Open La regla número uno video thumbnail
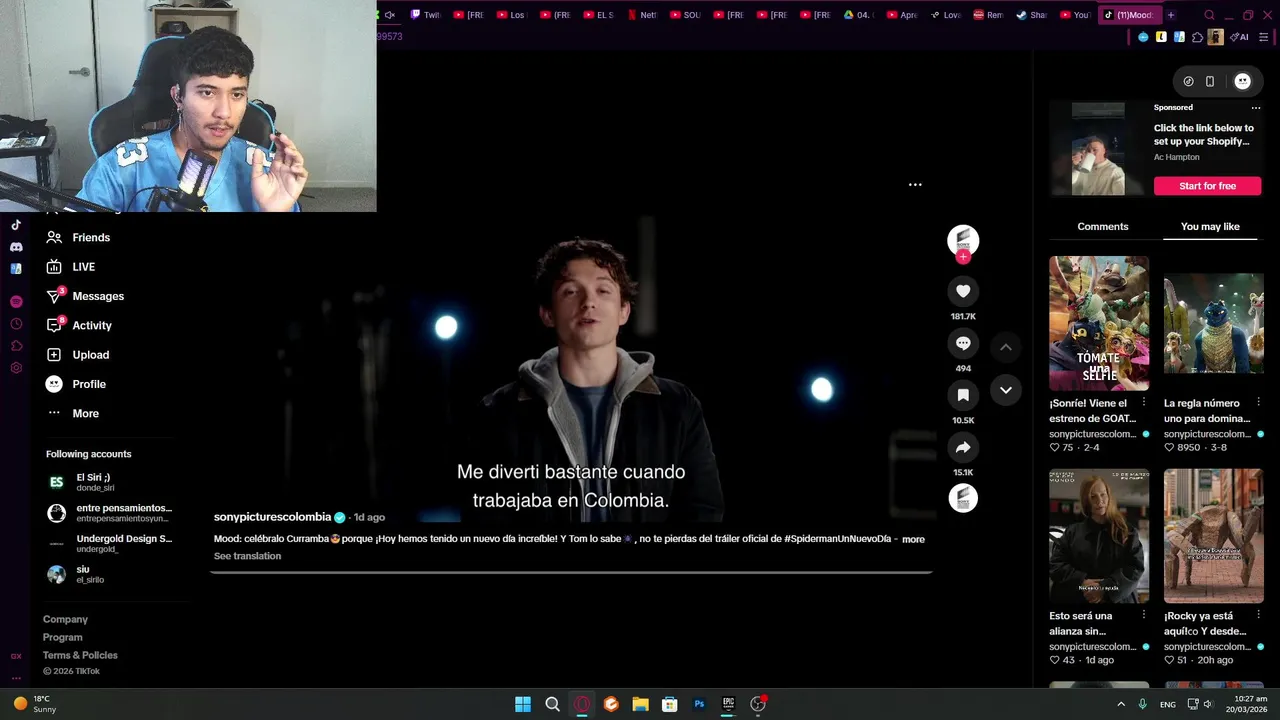Screen dimensions: 1280x720 pyautogui.click(x=1213, y=323)
